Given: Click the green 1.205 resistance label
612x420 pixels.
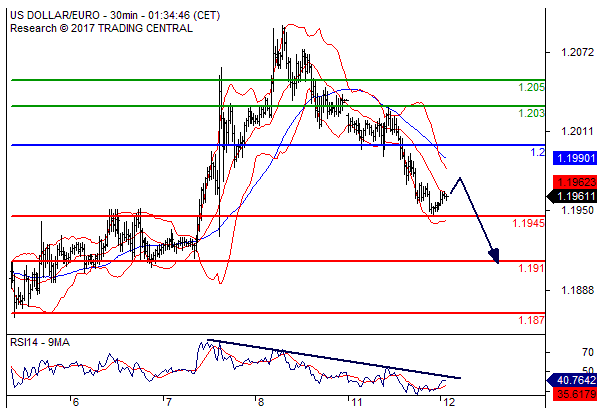Looking at the screenshot, I should (531, 87).
